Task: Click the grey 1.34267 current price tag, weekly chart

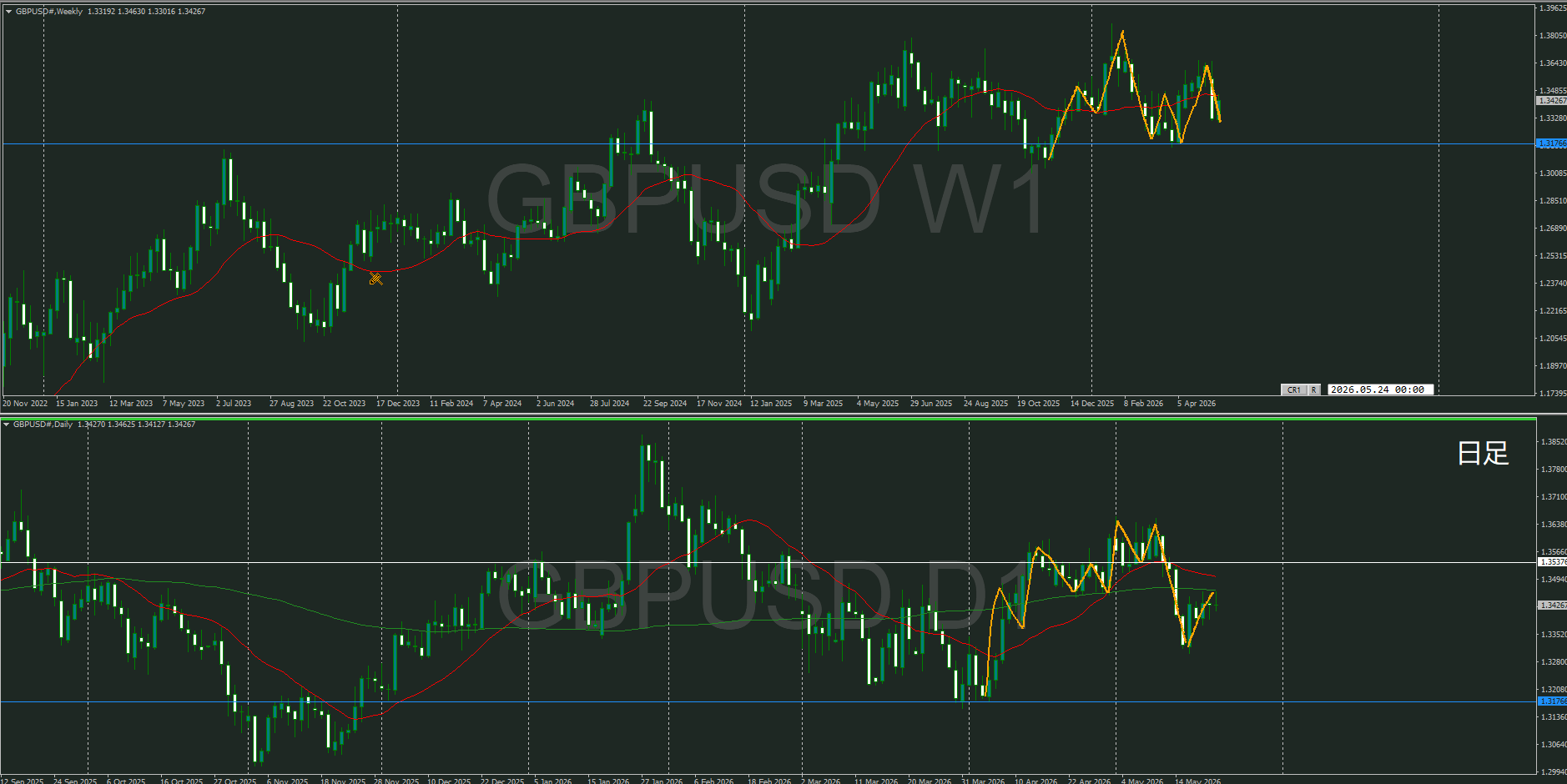Action: click(1551, 101)
